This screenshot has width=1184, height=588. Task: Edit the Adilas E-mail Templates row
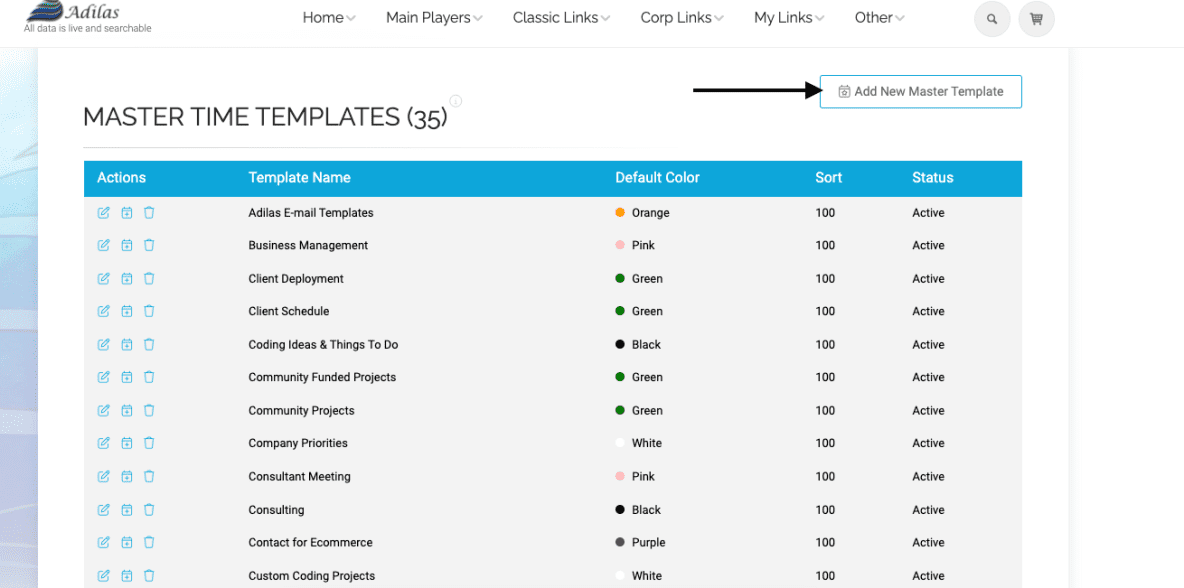(x=103, y=213)
